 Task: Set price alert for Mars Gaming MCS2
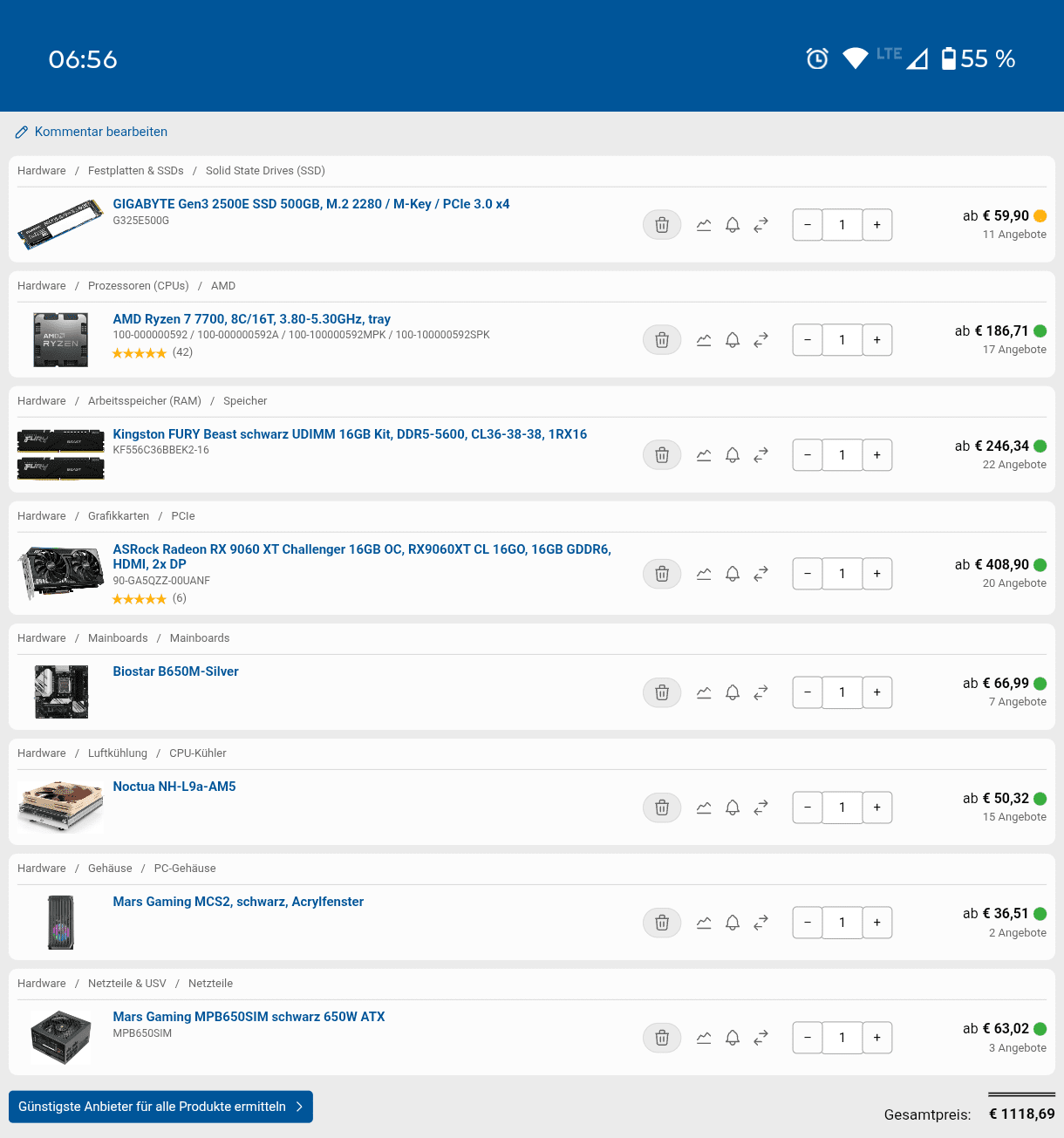tap(733, 923)
